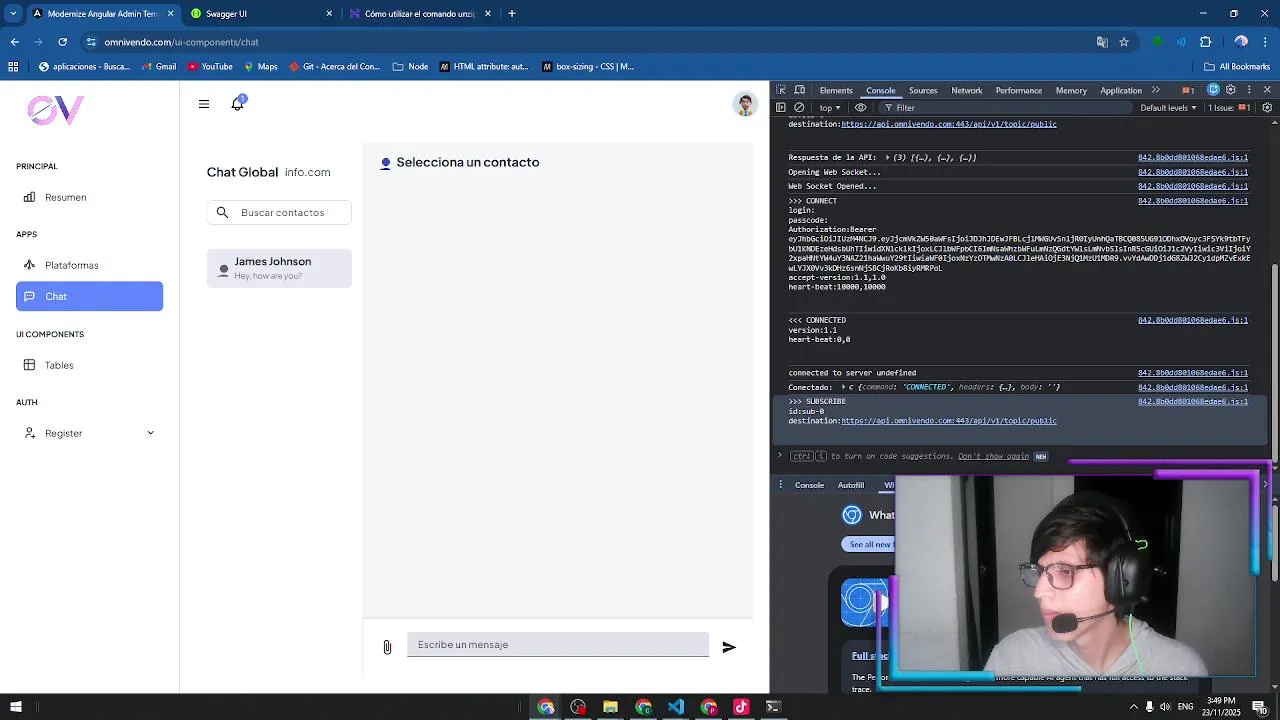Image resolution: width=1280 pixels, height=720 pixels.
Task: Close the DevTools panel
Action: pos(1267,90)
